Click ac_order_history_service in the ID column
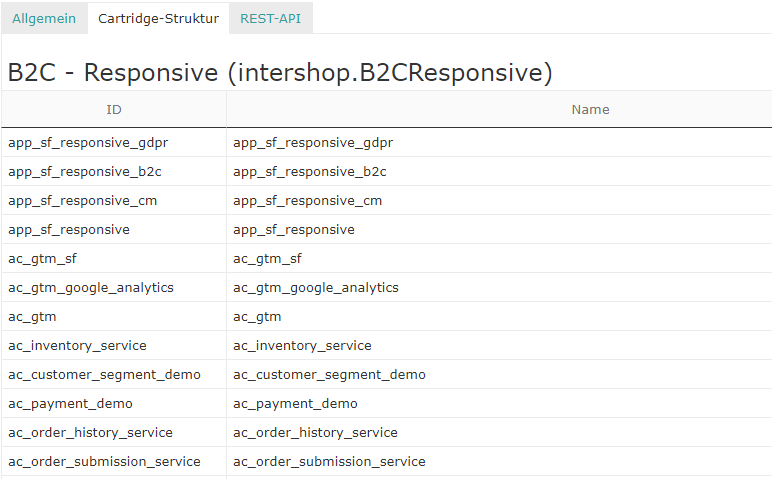This screenshot has height=479, width=772. click(x=90, y=433)
